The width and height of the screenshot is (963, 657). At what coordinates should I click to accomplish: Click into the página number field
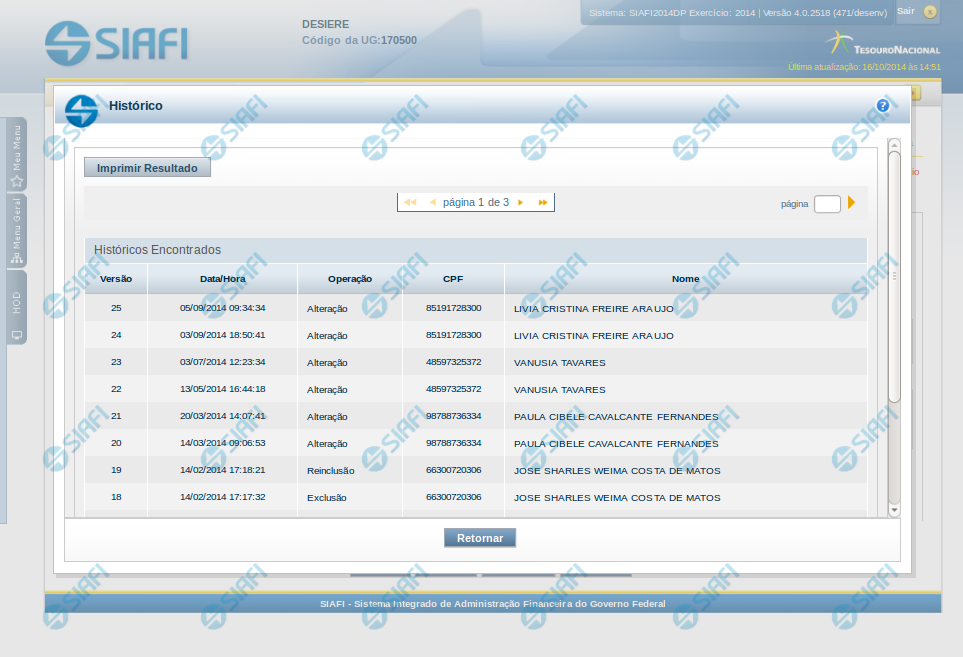(827, 204)
